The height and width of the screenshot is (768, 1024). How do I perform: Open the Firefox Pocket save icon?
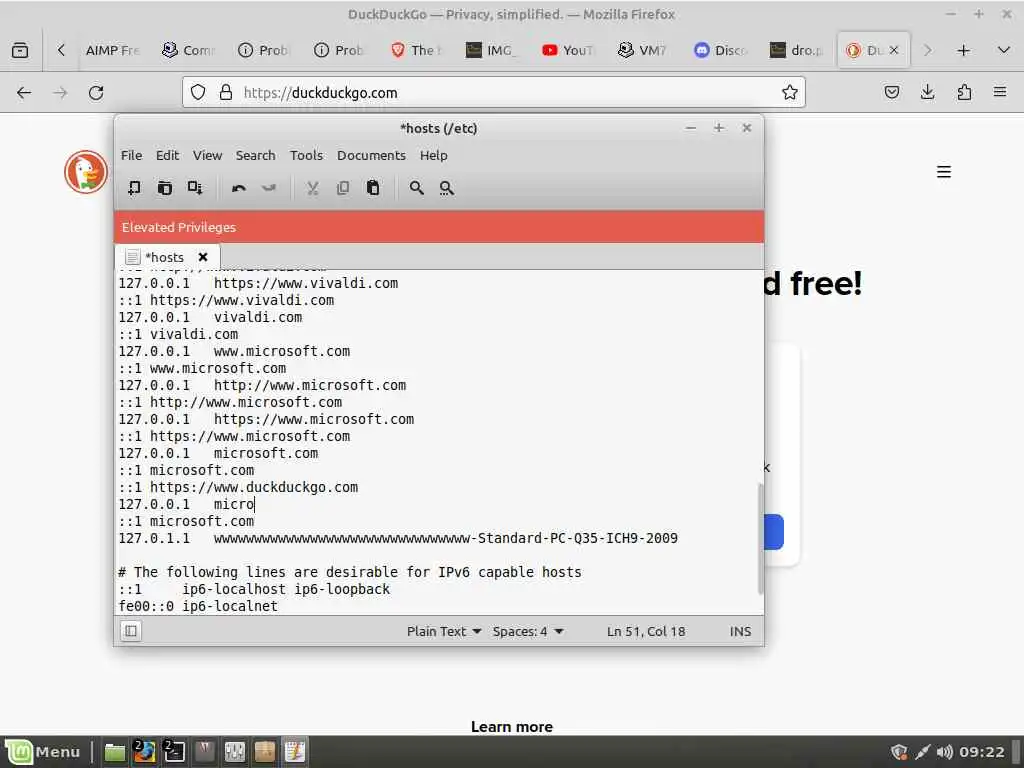tap(891, 93)
